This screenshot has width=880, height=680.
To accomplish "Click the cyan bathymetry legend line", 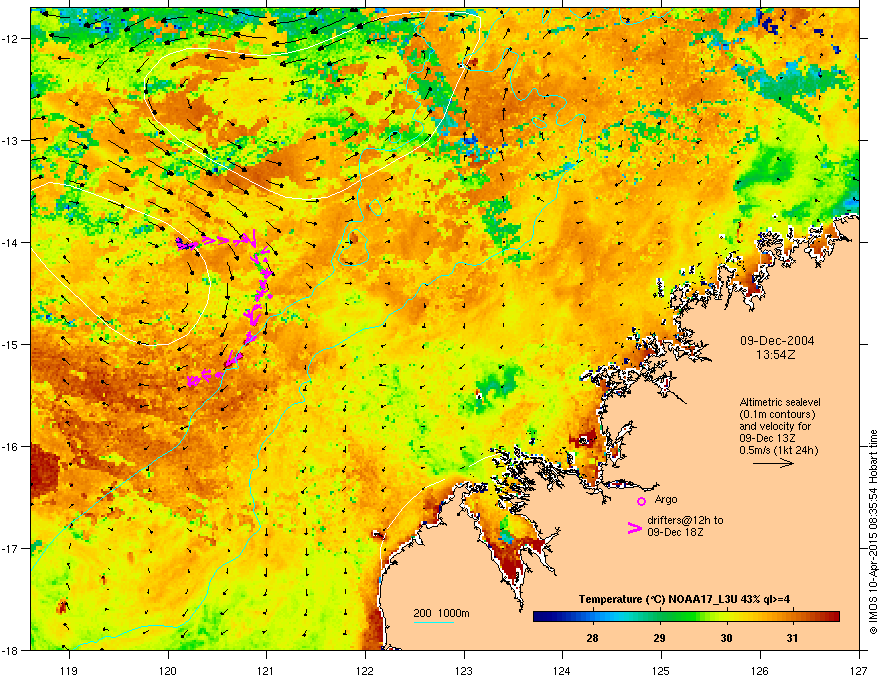I will pyautogui.click(x=434, y=622).
